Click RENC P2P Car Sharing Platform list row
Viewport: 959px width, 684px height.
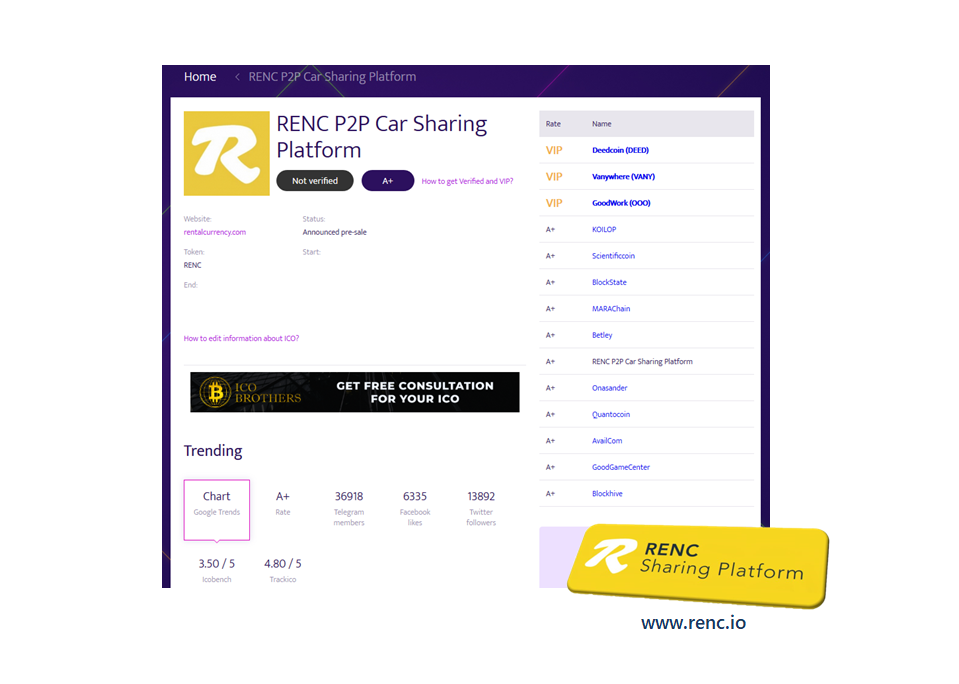coord(646,362)
